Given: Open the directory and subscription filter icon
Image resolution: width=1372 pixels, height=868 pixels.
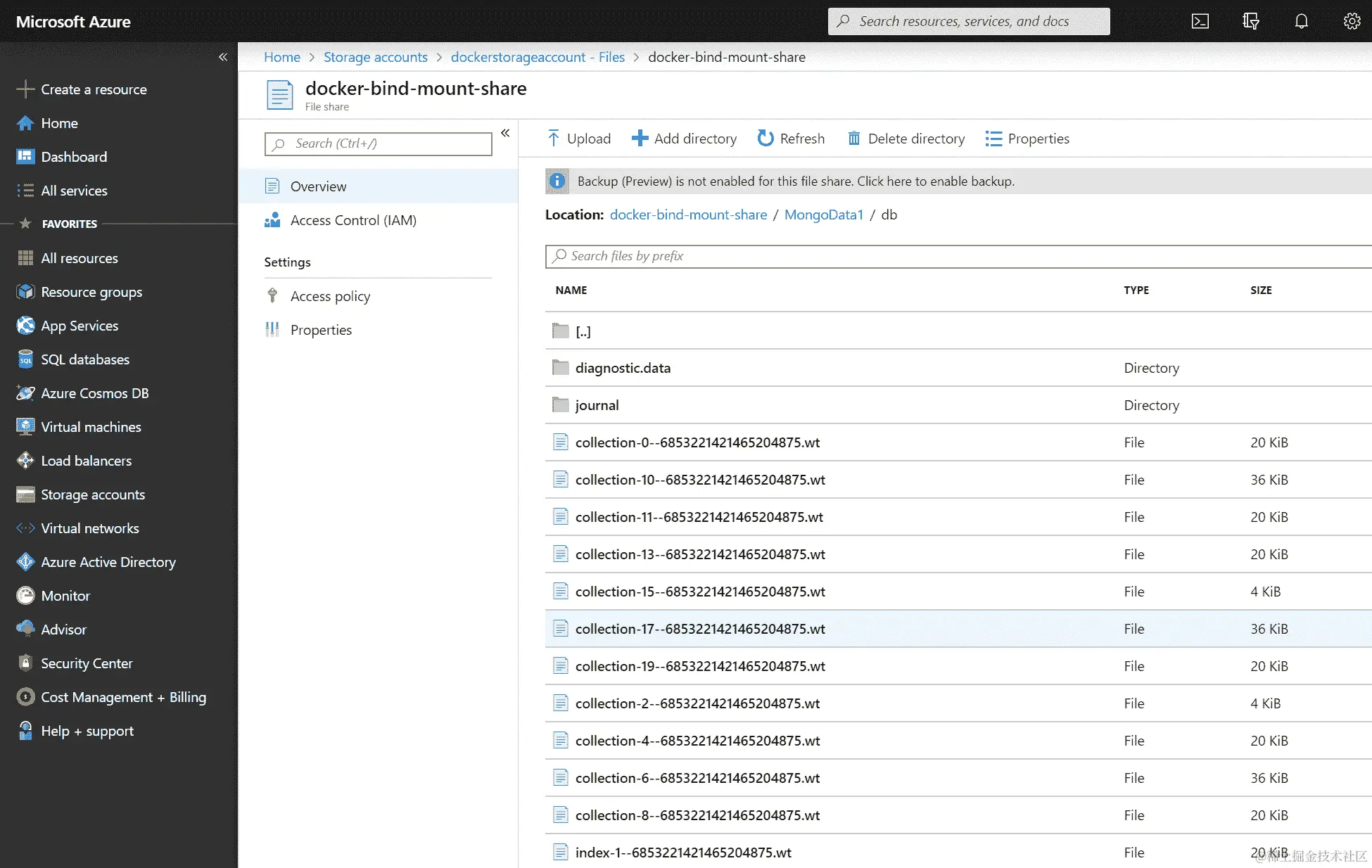Looking at the screenshot, I should tap(1250, 21).
